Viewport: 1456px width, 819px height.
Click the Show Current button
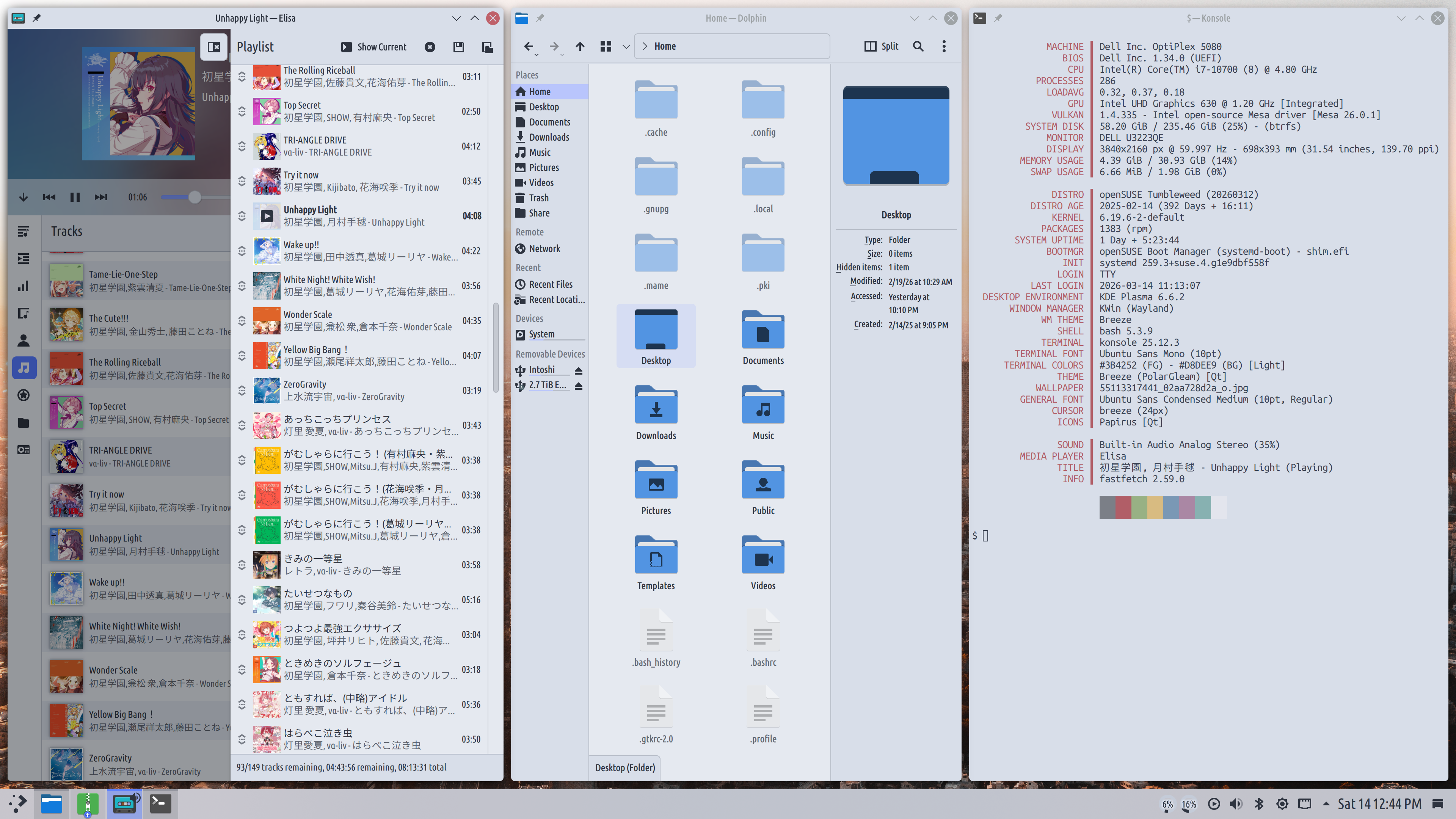tap(373, 47)
